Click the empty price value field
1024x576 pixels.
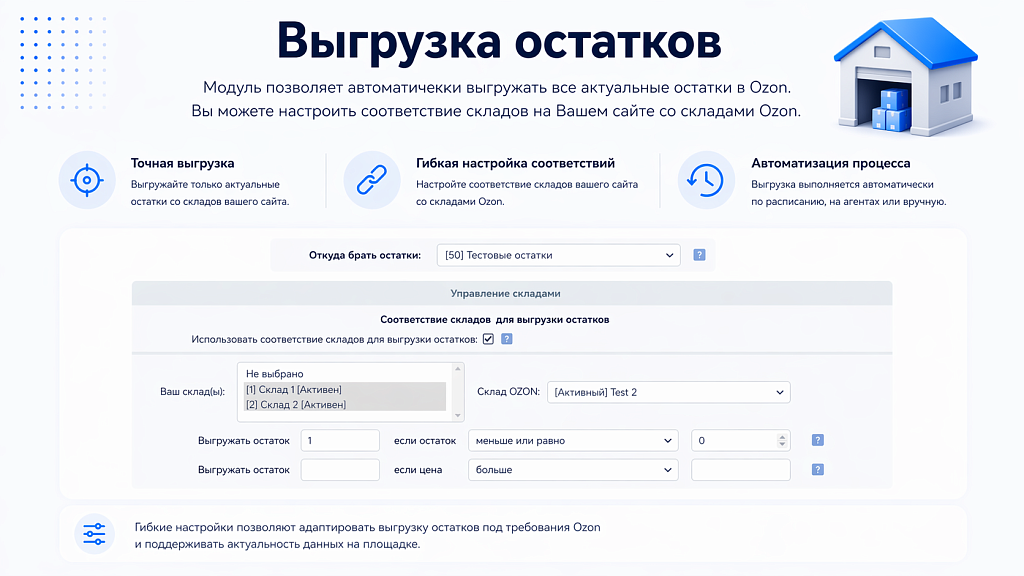point(741,470)
